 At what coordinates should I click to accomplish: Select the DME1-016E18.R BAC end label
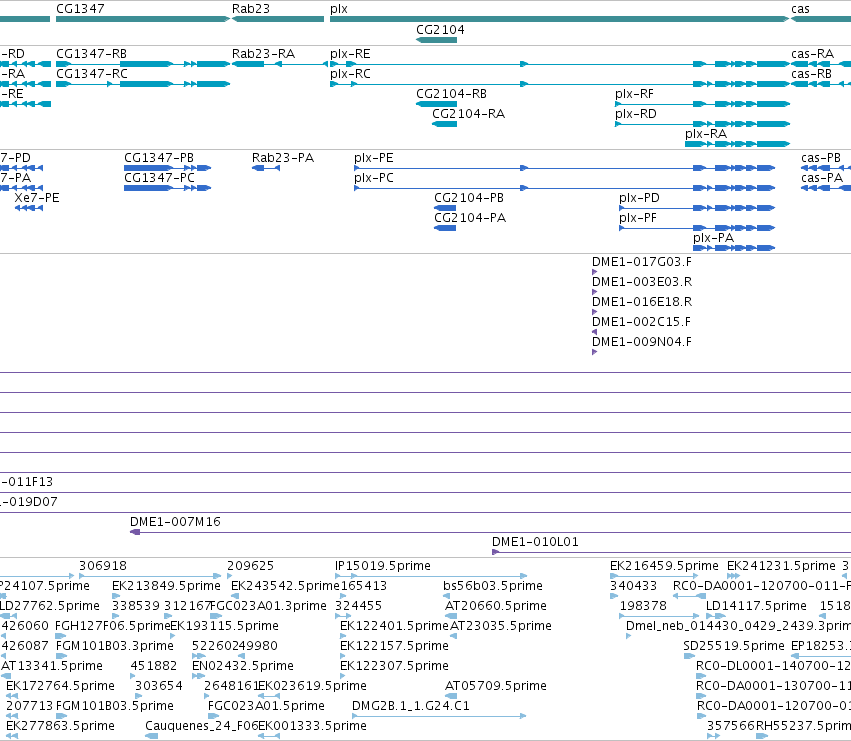tap(642, 302)
